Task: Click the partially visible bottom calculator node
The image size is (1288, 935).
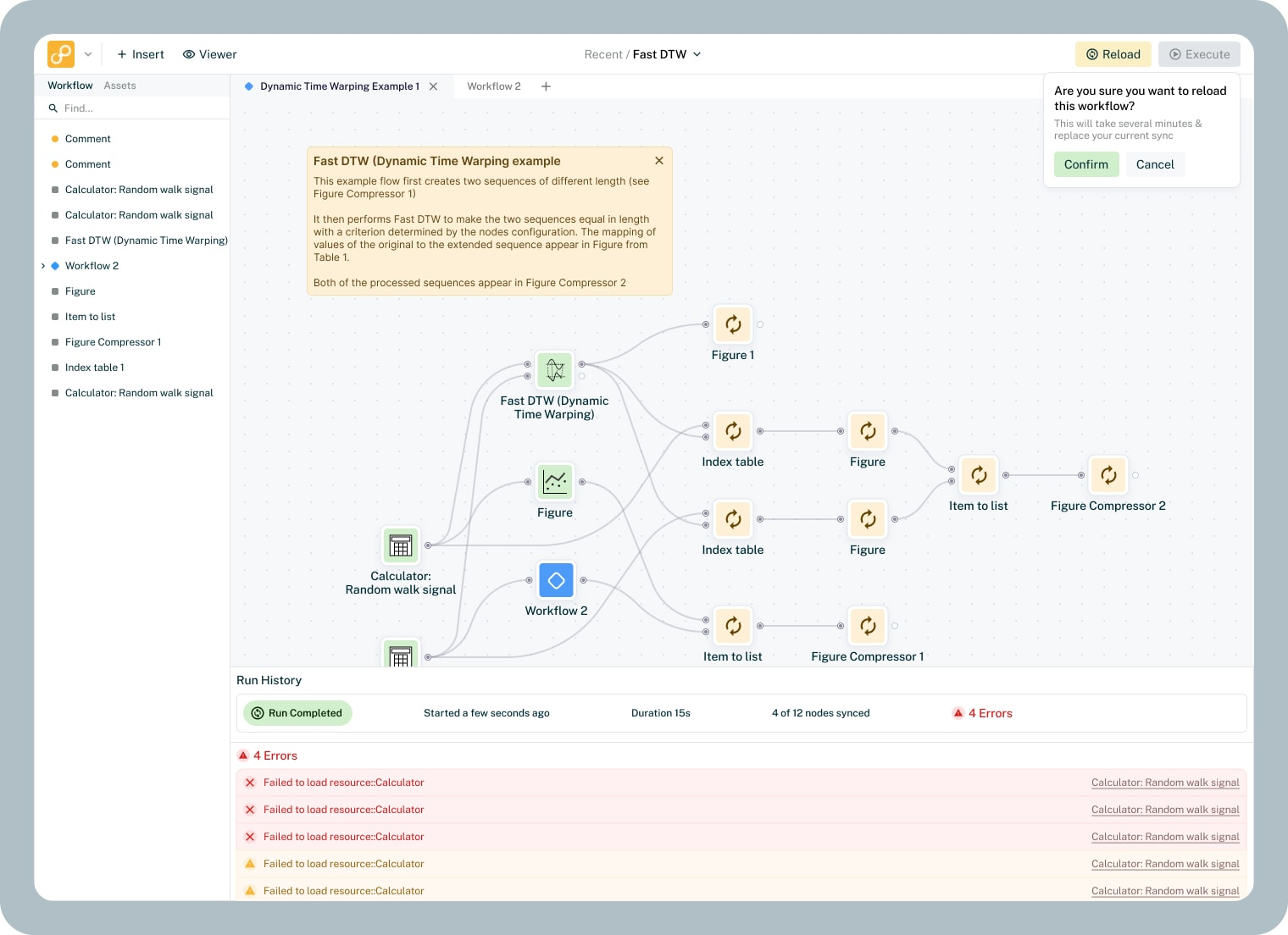Action: click(401, 653)
